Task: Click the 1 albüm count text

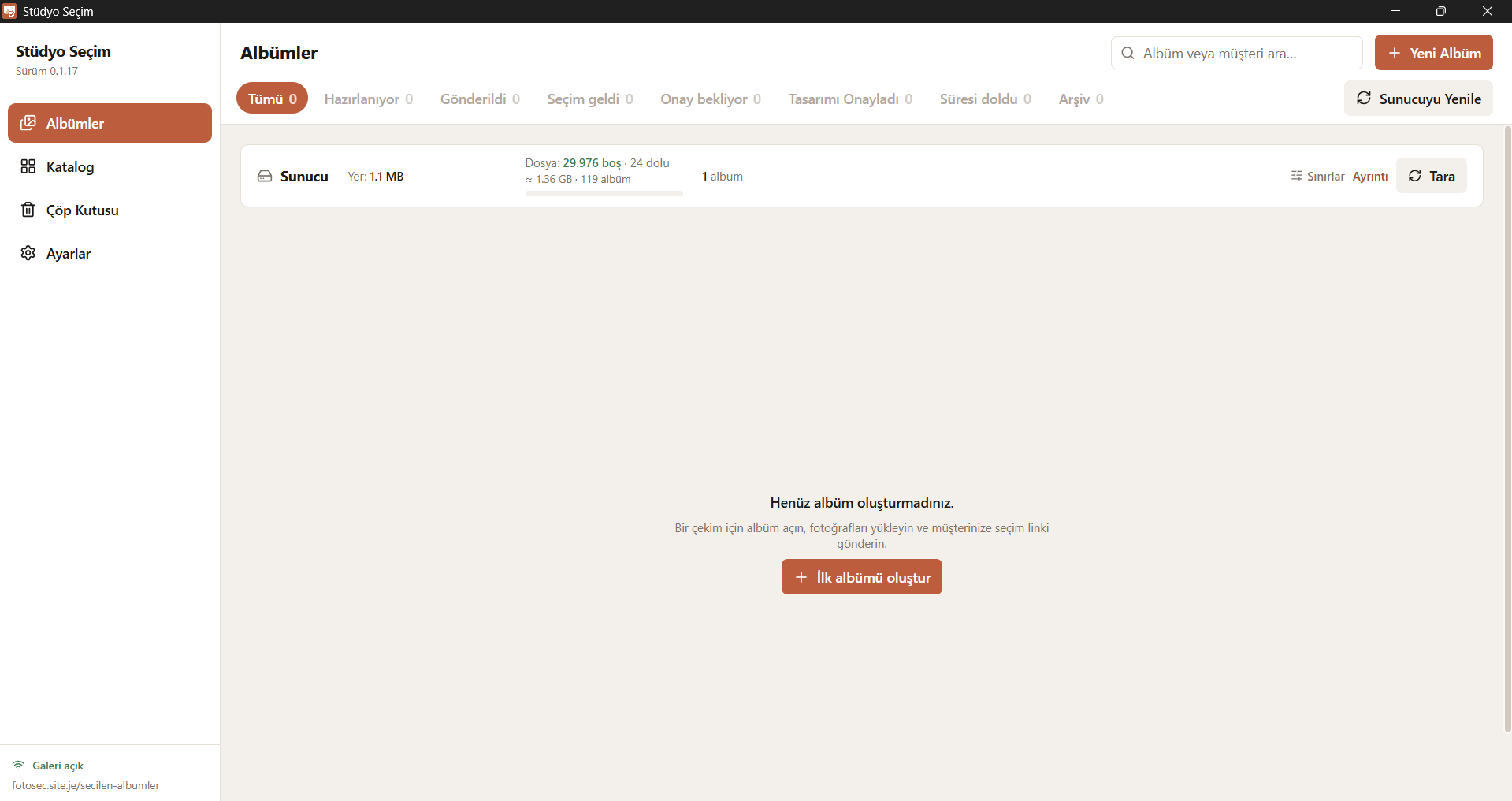Action: [x=723, y=177]
